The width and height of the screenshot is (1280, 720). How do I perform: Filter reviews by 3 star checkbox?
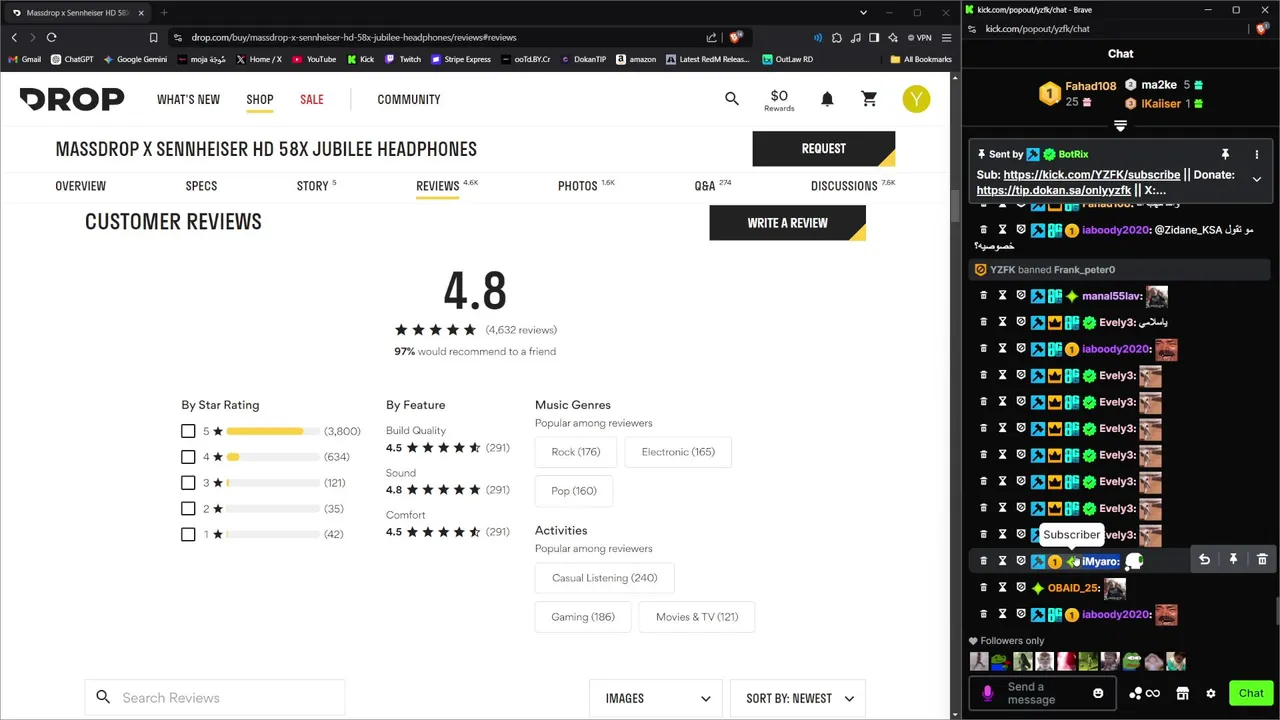point(188,483)
